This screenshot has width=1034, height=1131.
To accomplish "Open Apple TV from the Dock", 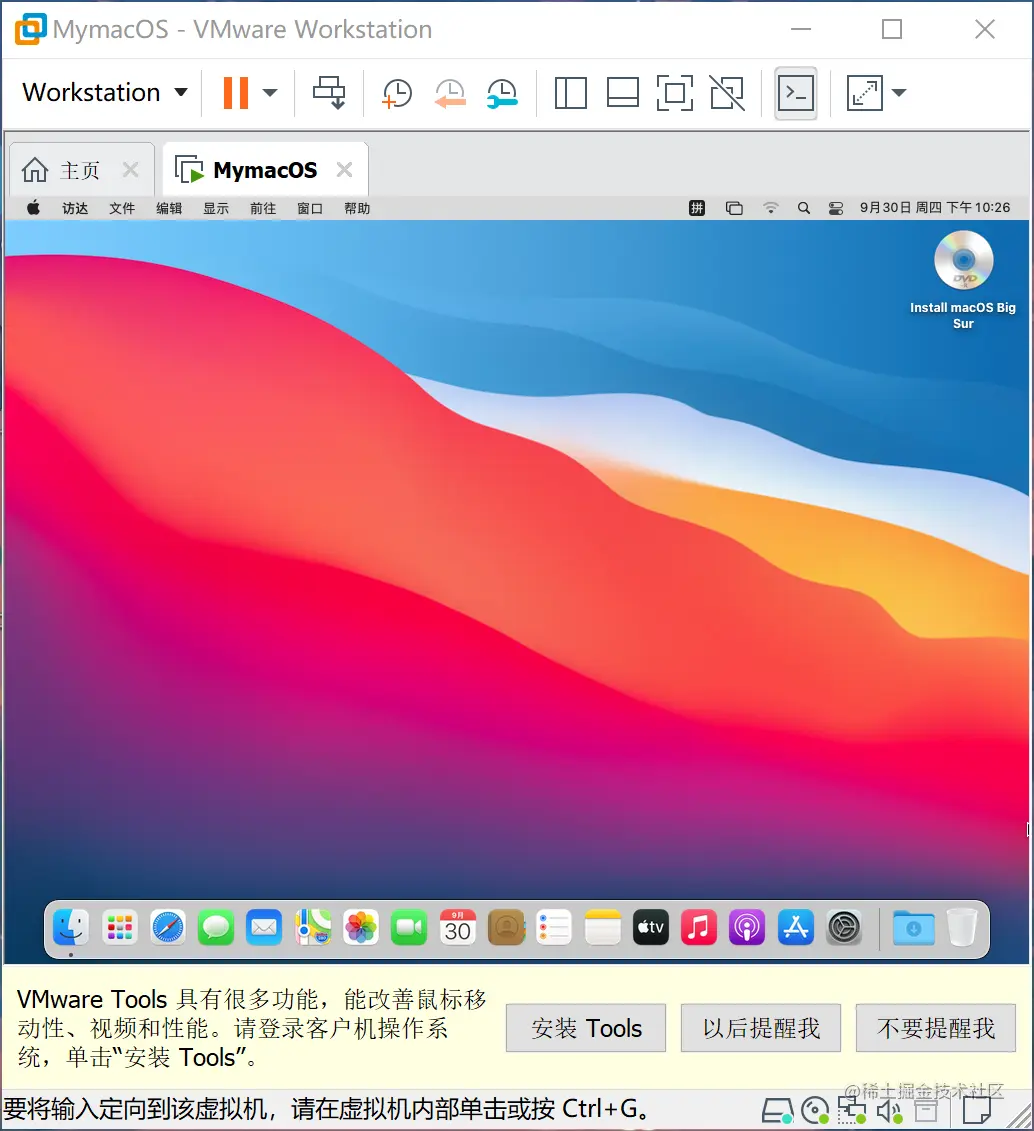I will 650,928.
